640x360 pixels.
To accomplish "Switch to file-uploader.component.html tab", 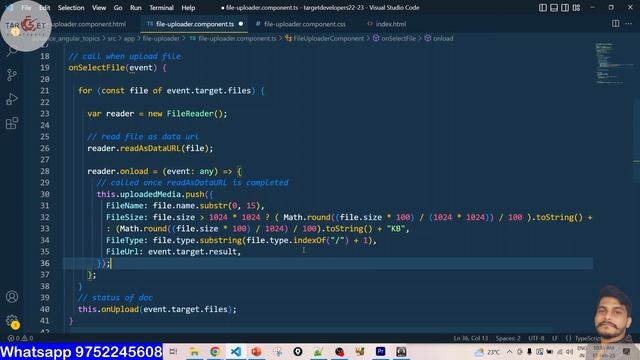I will tap(89, 24).
